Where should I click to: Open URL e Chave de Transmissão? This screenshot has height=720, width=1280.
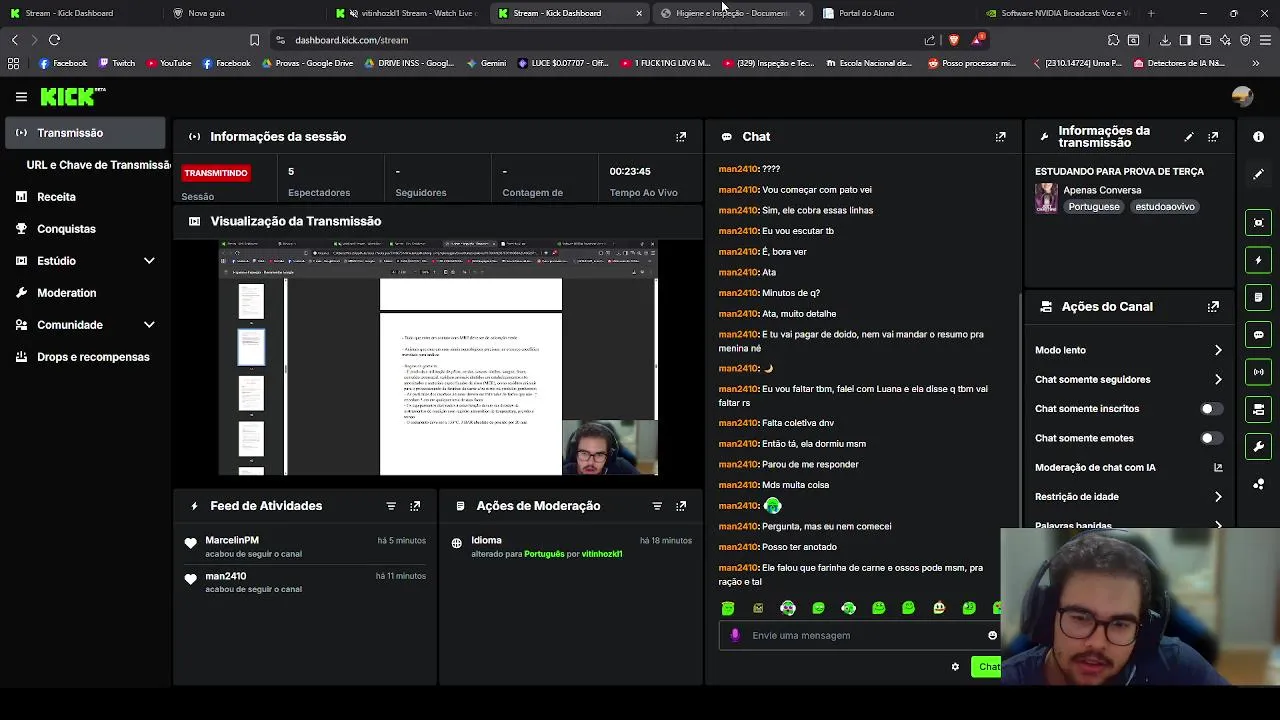(98, 165)
